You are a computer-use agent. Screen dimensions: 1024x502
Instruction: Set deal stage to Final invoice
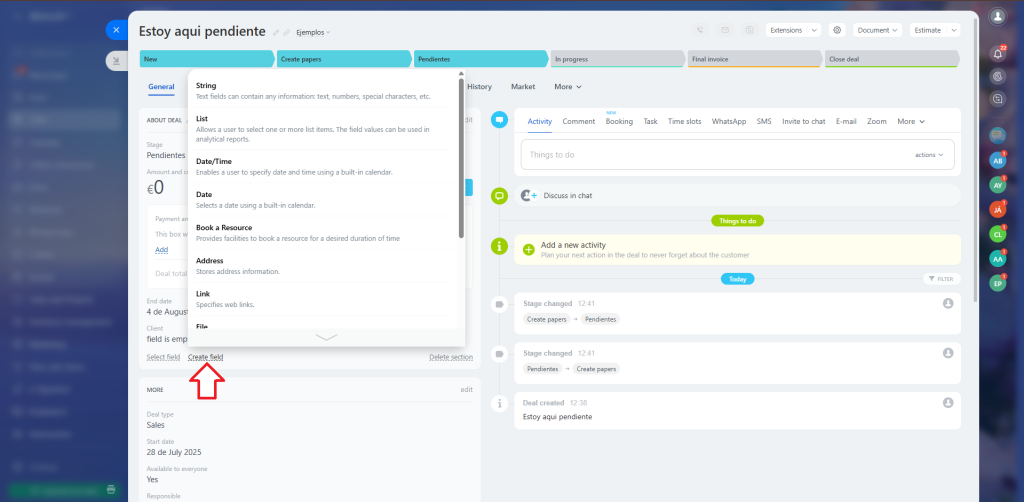coord(752,59)
